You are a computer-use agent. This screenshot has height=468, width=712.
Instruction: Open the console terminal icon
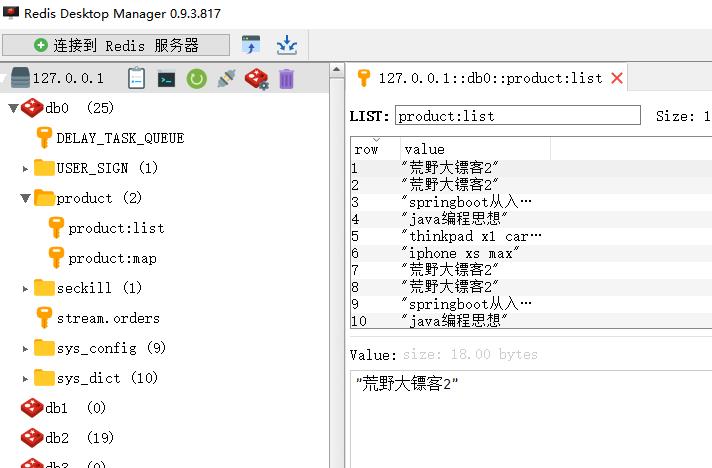click(x=166, y=80)
